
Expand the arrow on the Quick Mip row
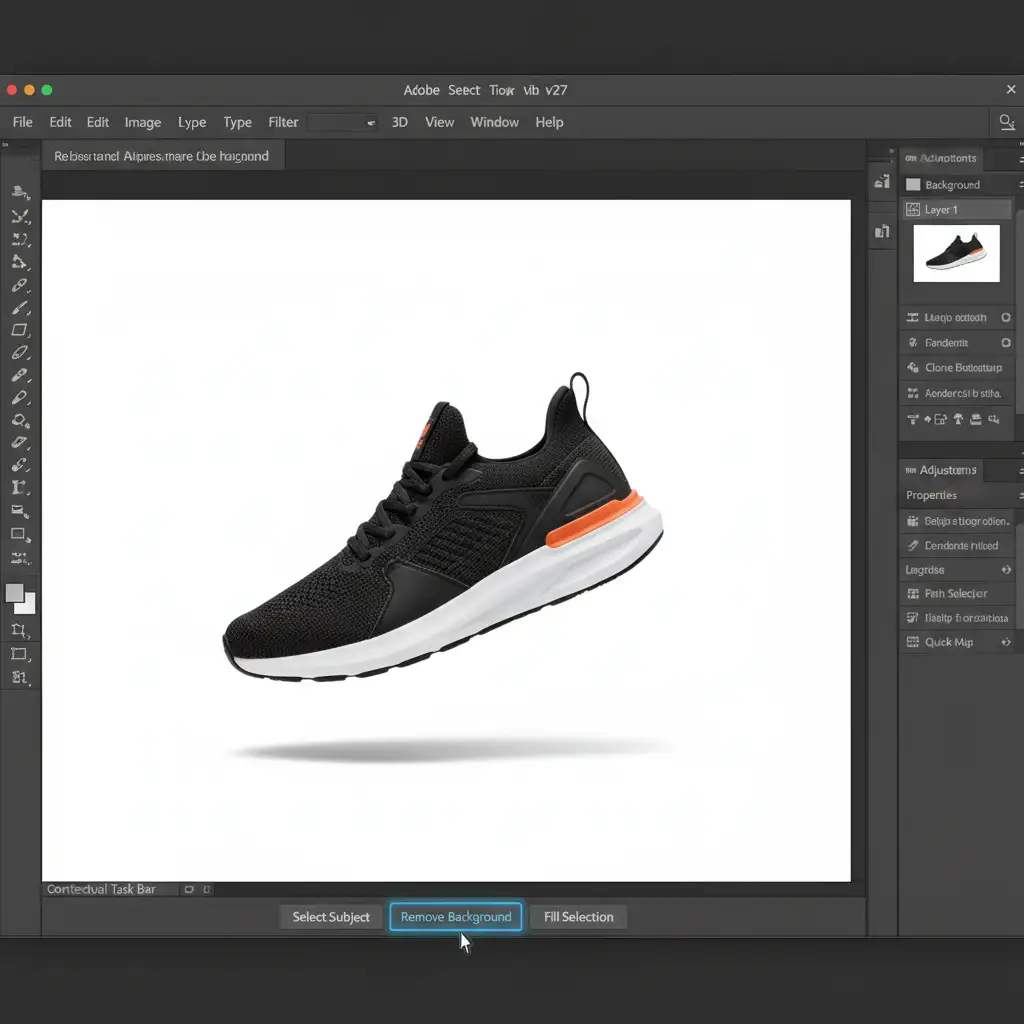tap(1006, 642)
